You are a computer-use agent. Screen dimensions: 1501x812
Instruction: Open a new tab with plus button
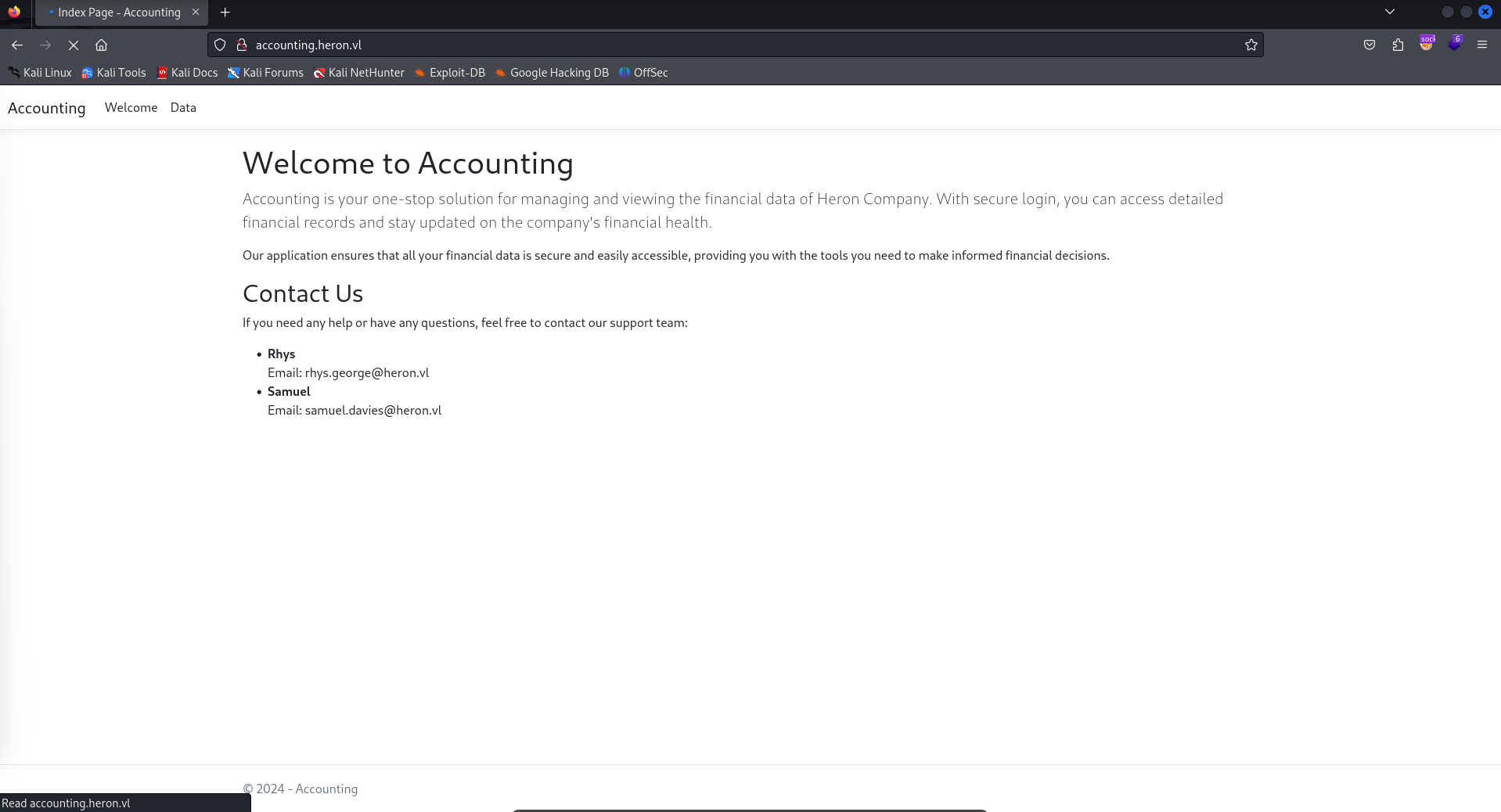click(225, 13)
